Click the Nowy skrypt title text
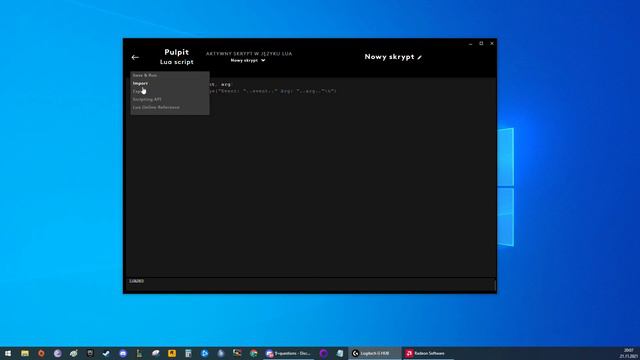This screenshot has width=640, height=360. pos(389,57)
